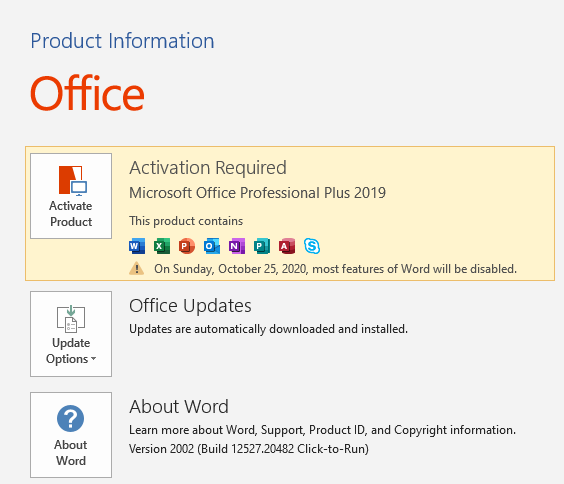The width and height of the screenshot is (564, 484).
Task: Select the Activation Required heading
Action: (x=208, y=168)
